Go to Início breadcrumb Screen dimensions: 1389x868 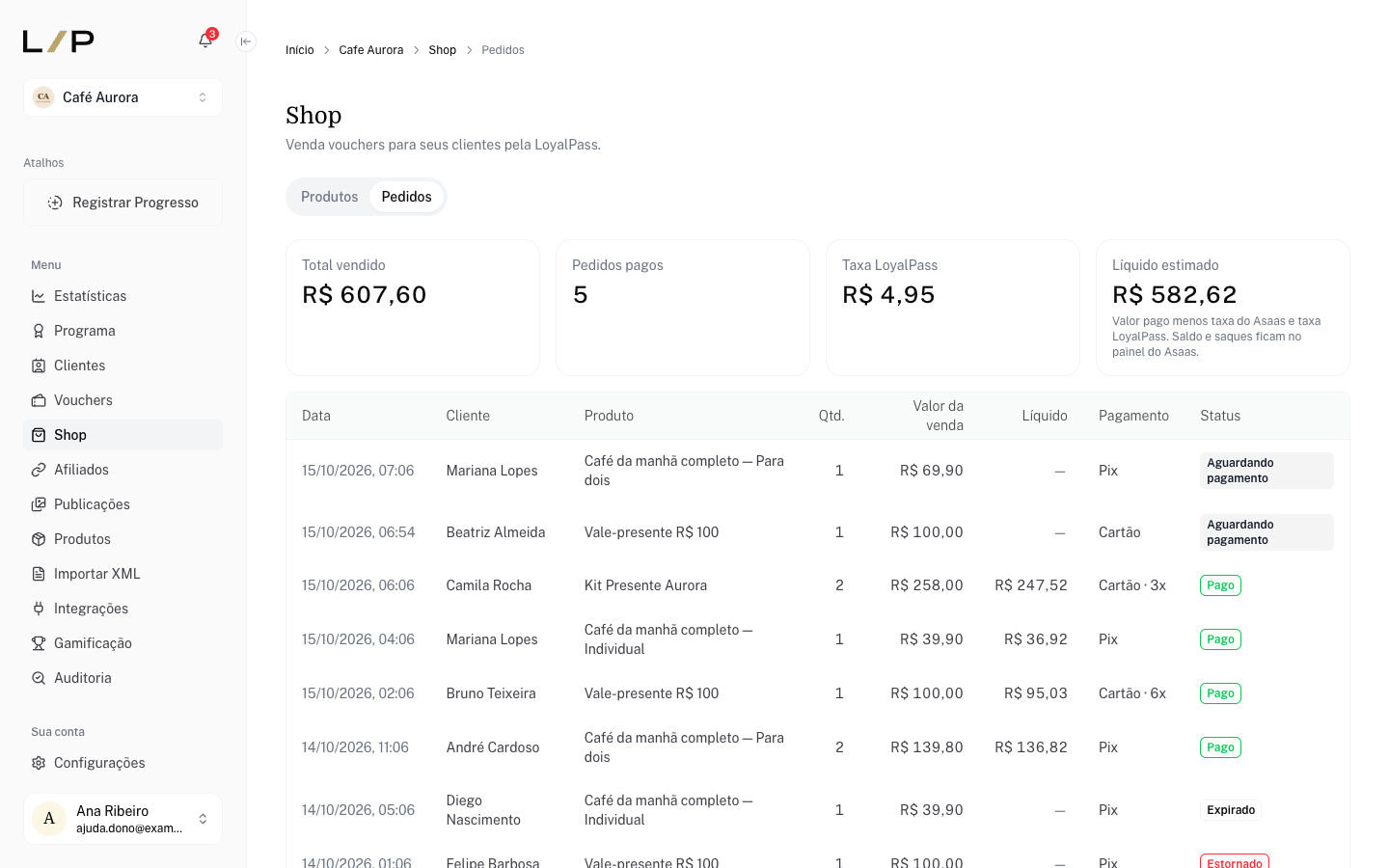299,50
